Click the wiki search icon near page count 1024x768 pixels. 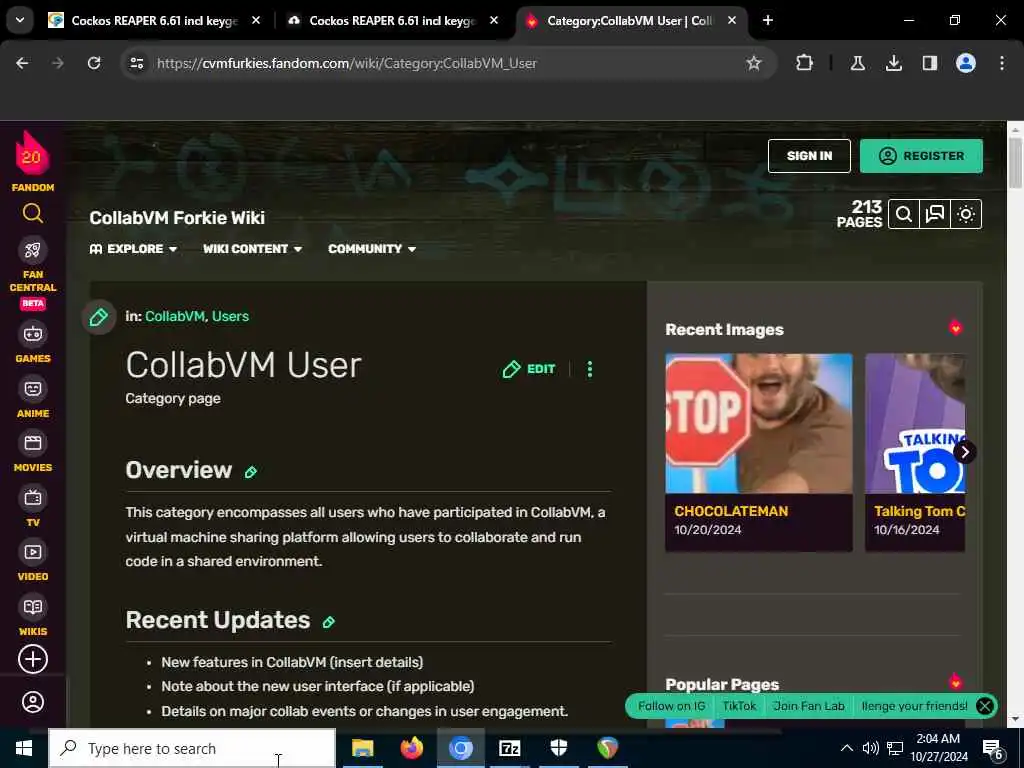pos(904,214)
